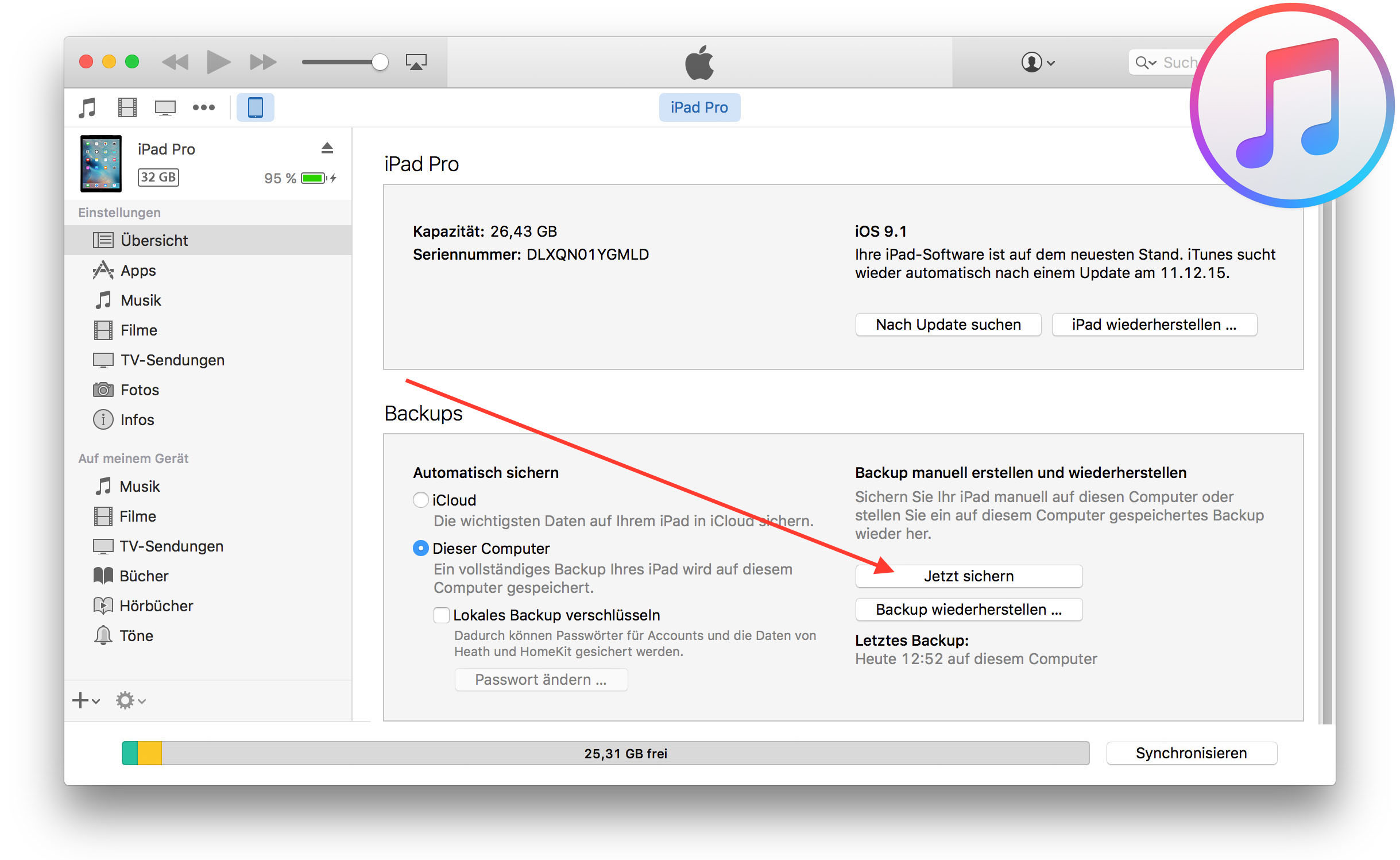Enable Lokales Backup verschlüsseln checkbox

[442, 615]
